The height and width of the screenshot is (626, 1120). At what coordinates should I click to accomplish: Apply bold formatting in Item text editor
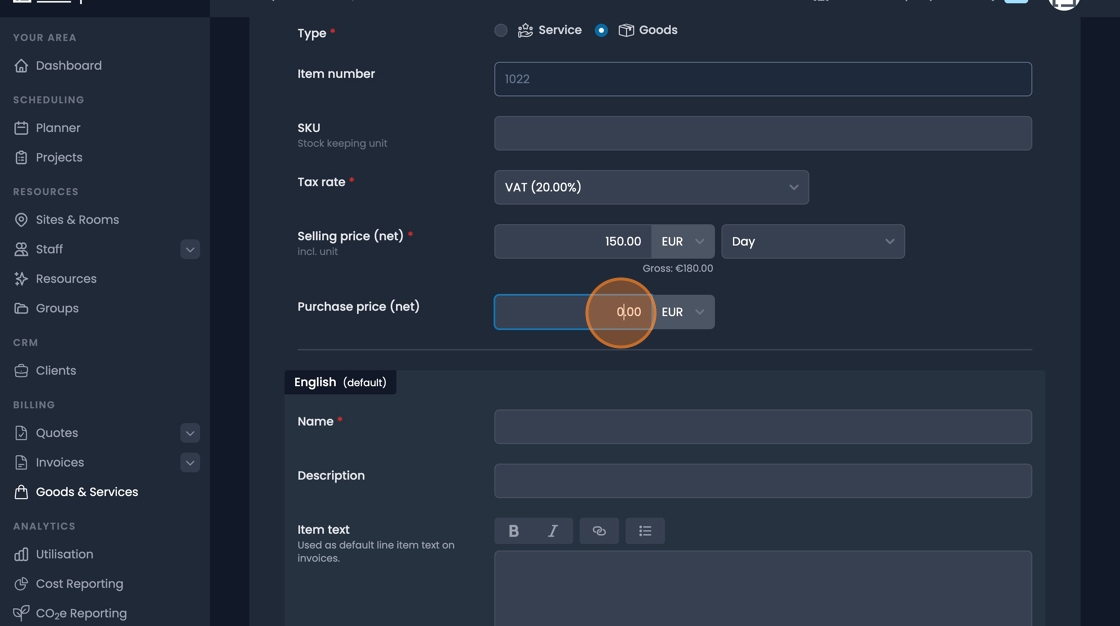(512, 530)
